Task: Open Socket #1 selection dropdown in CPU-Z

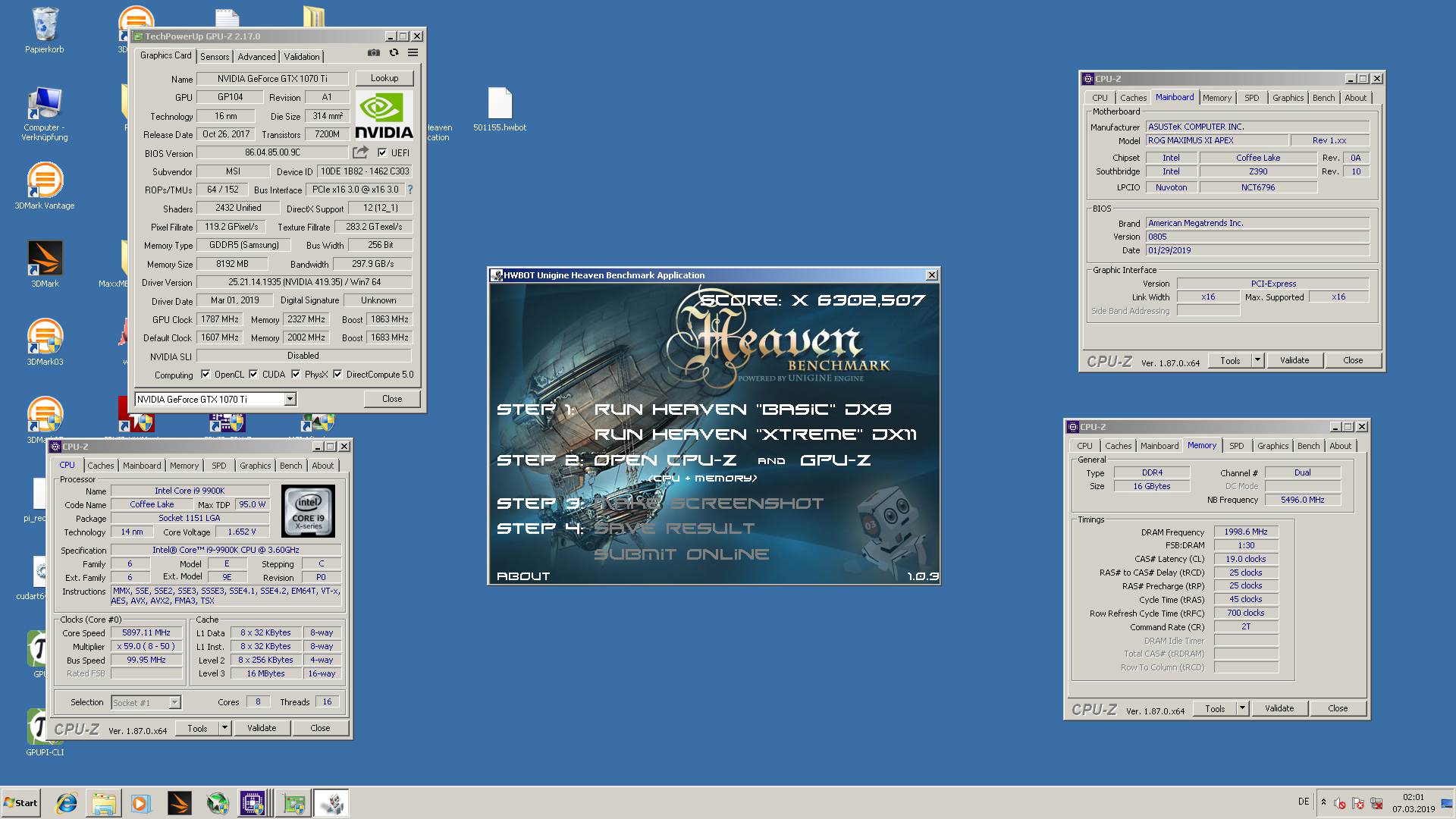Action: point(174,702)
